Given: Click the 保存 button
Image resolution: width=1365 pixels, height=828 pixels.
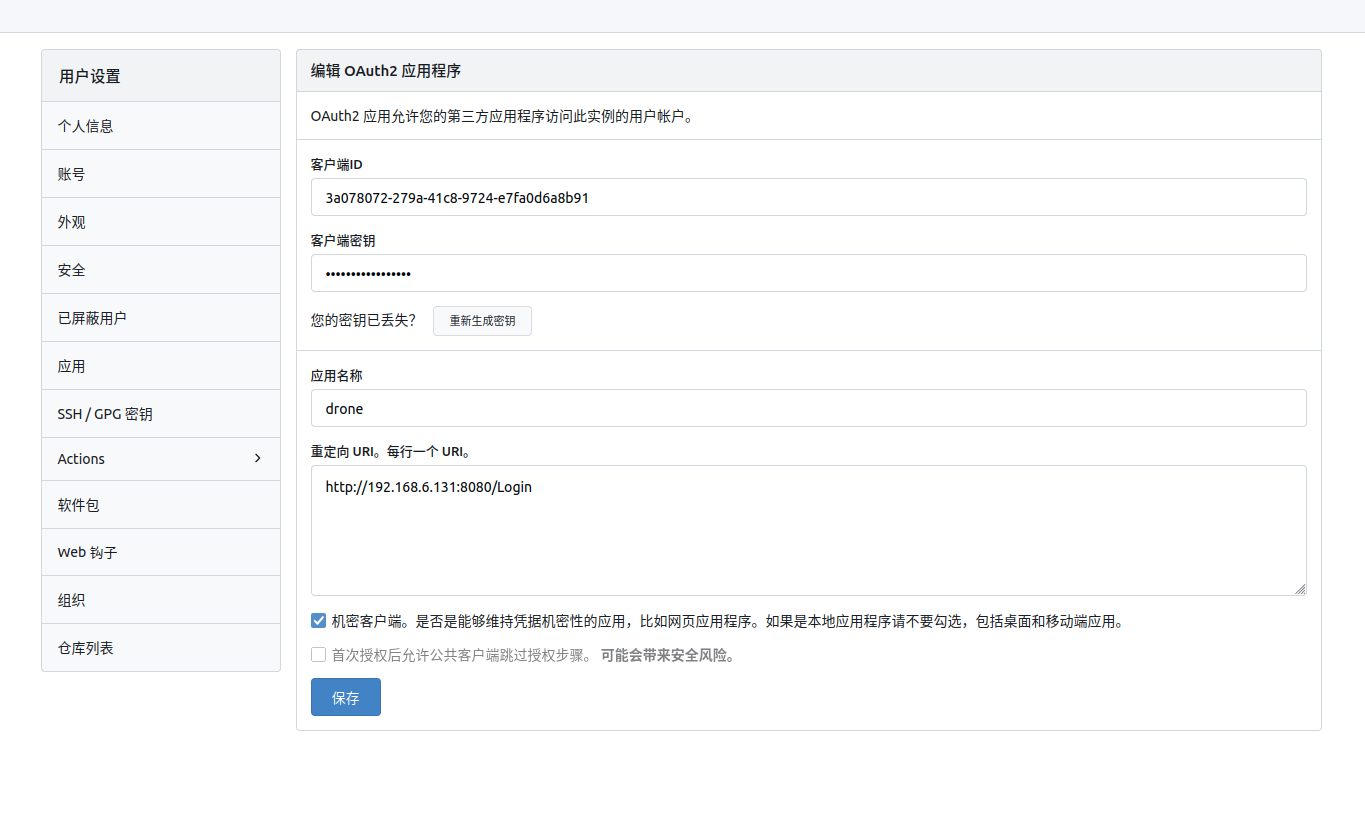Looking at the screenshot, I should [x=345, y=697].
